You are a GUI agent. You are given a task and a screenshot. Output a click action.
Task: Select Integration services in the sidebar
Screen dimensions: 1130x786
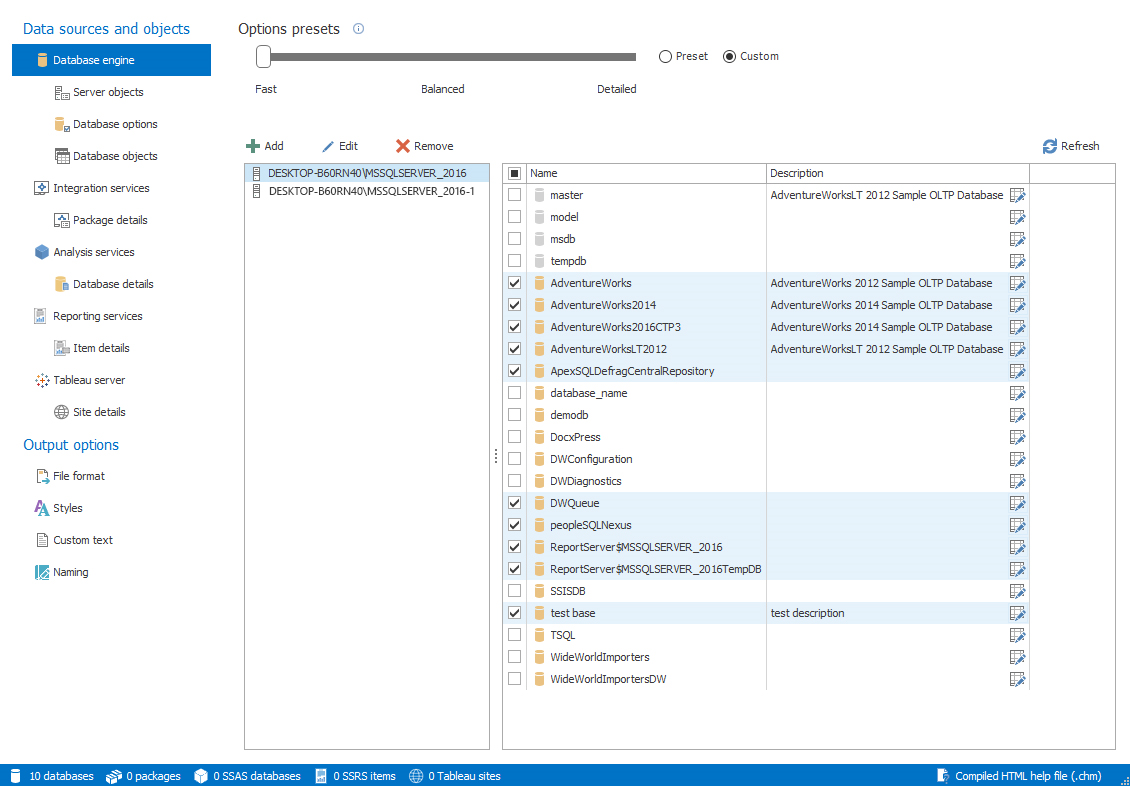pyautogui.click(x=101, y=188)
